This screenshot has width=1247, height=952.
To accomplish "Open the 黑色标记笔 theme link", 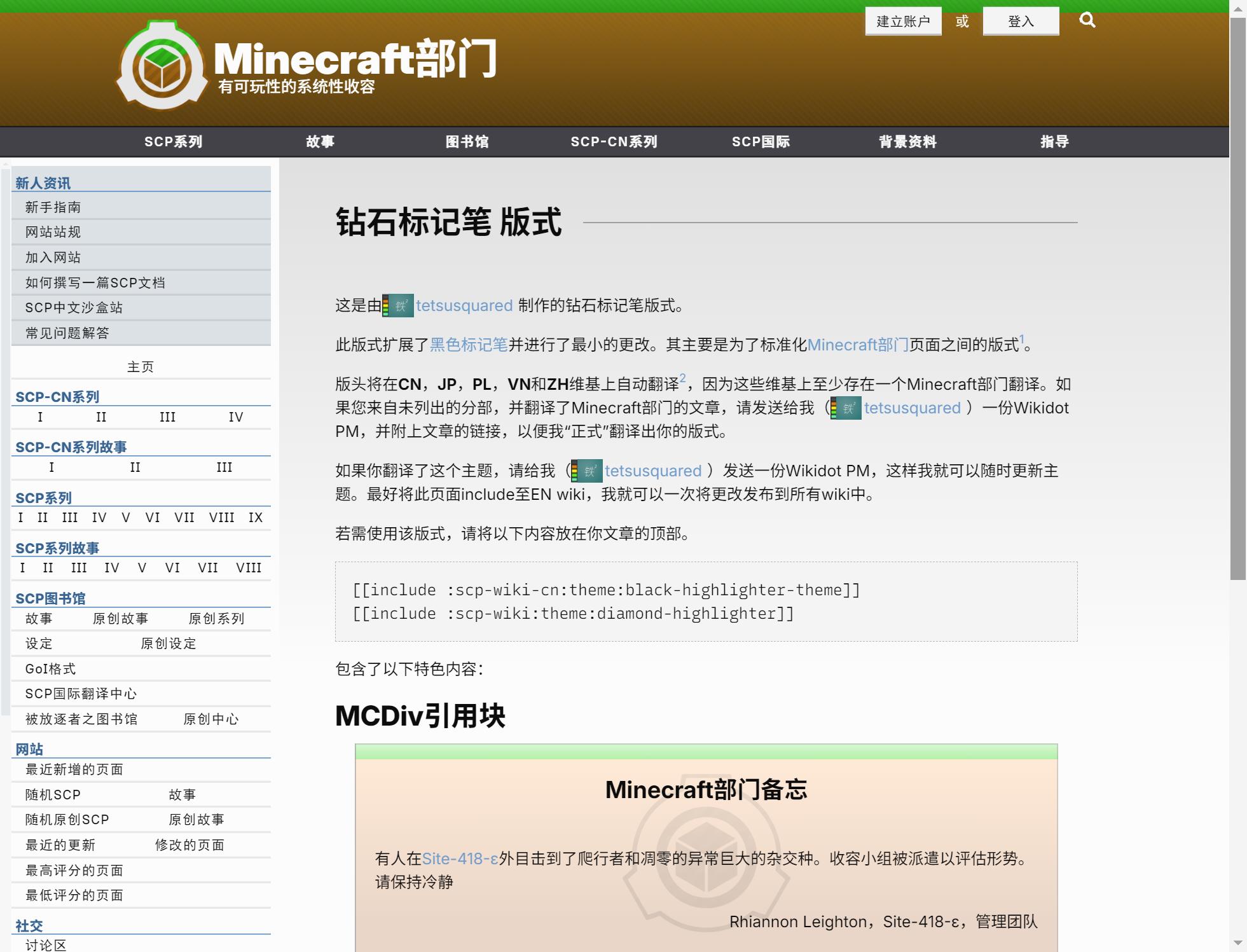I will (469, 345).
